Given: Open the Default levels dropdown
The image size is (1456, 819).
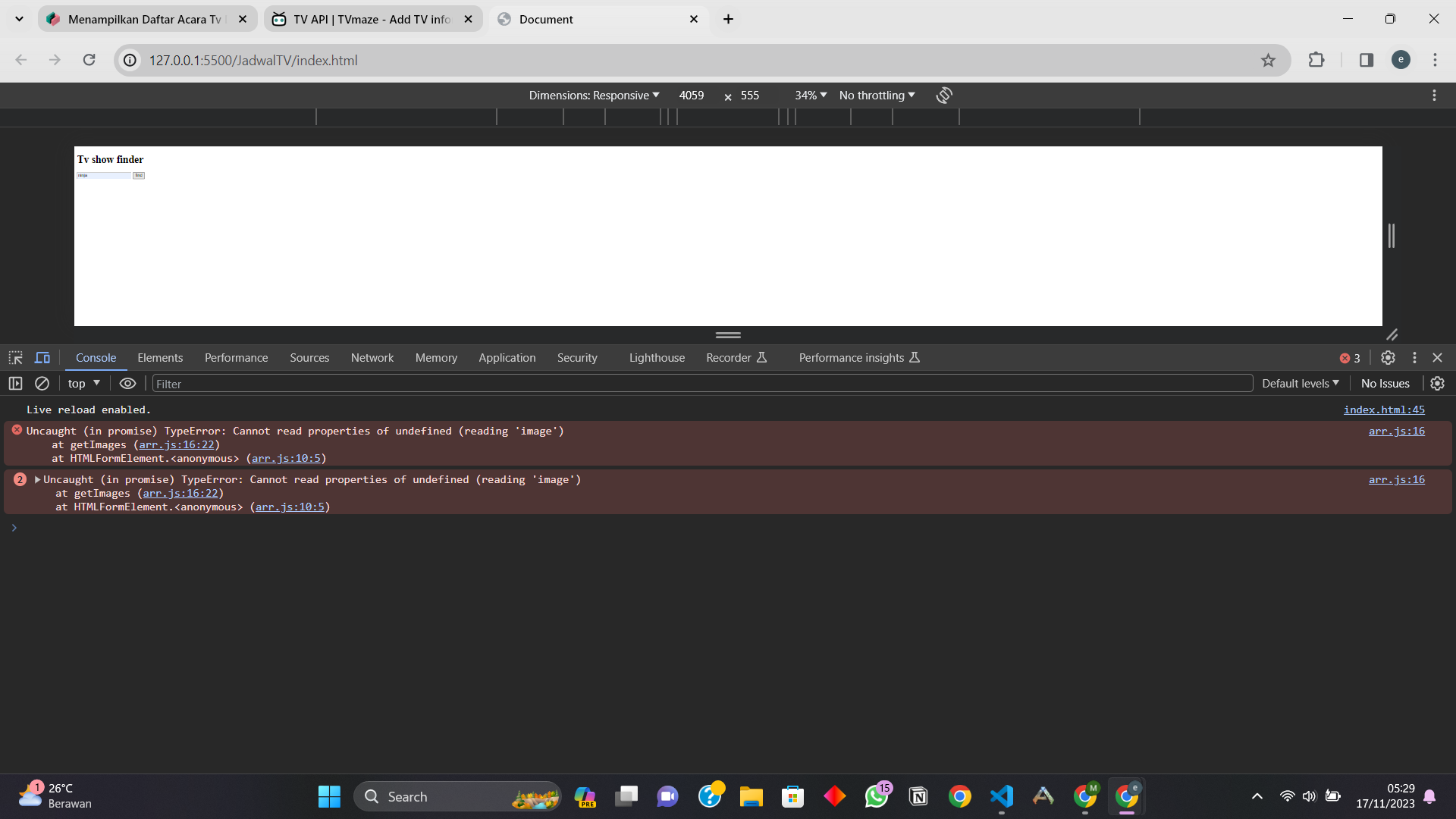Looking at the screenshot, I should [x=1300, y=383].
